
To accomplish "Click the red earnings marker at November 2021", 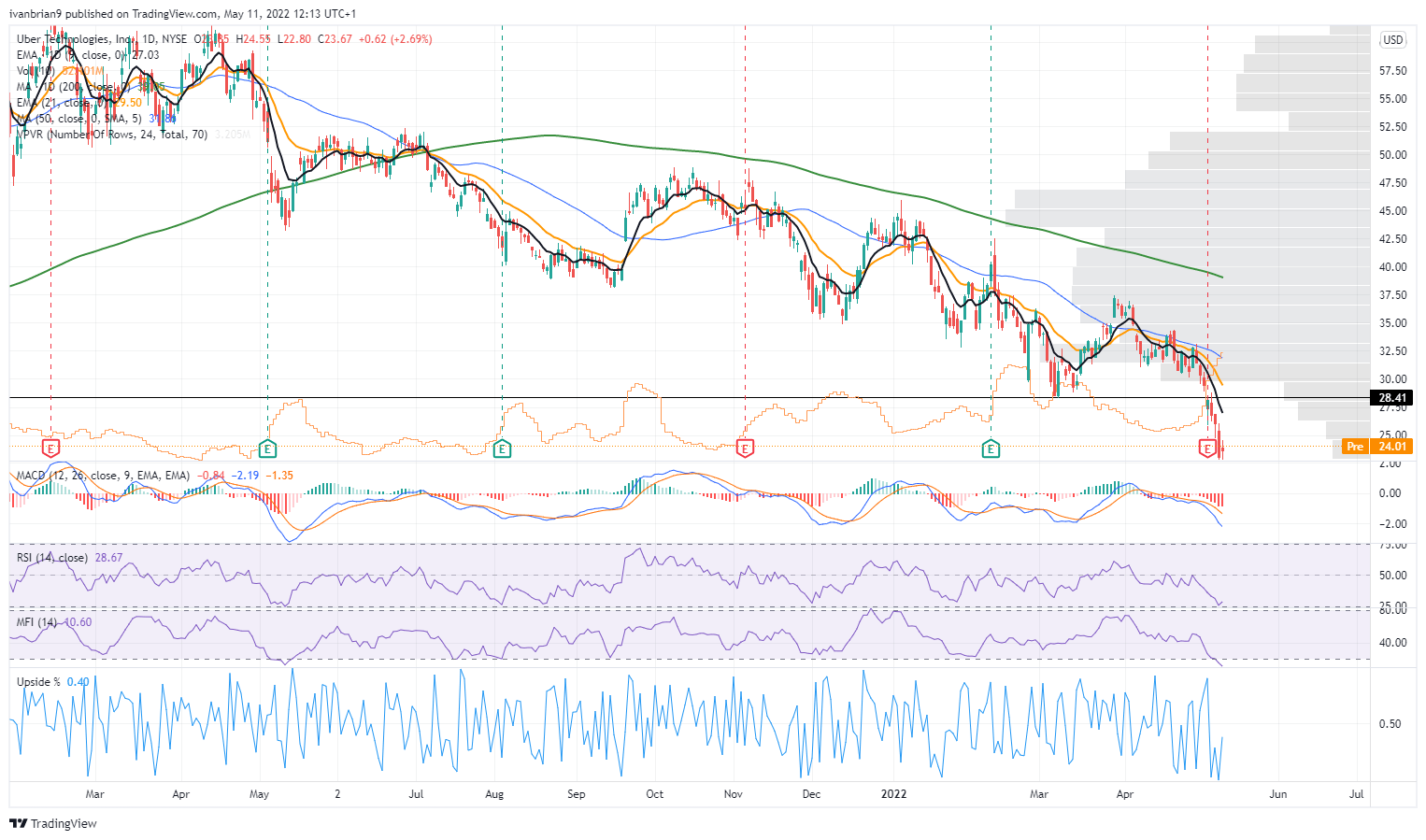I will [x=745, y=449].
